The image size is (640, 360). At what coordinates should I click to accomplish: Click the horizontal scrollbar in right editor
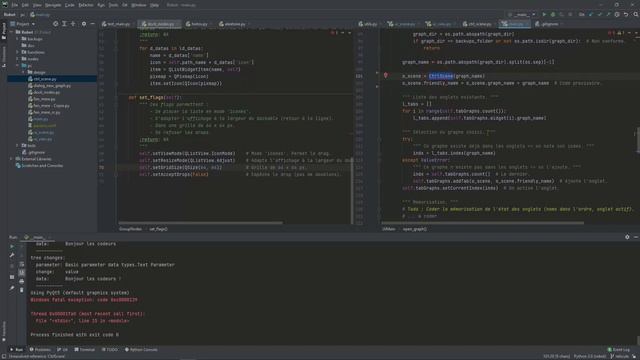pos(482,223)
